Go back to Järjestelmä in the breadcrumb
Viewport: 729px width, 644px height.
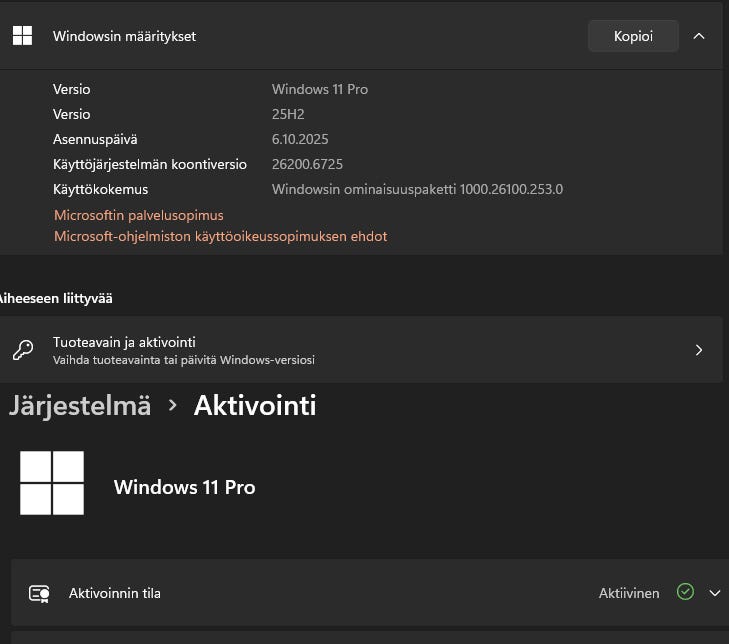[x=80, y=405]
